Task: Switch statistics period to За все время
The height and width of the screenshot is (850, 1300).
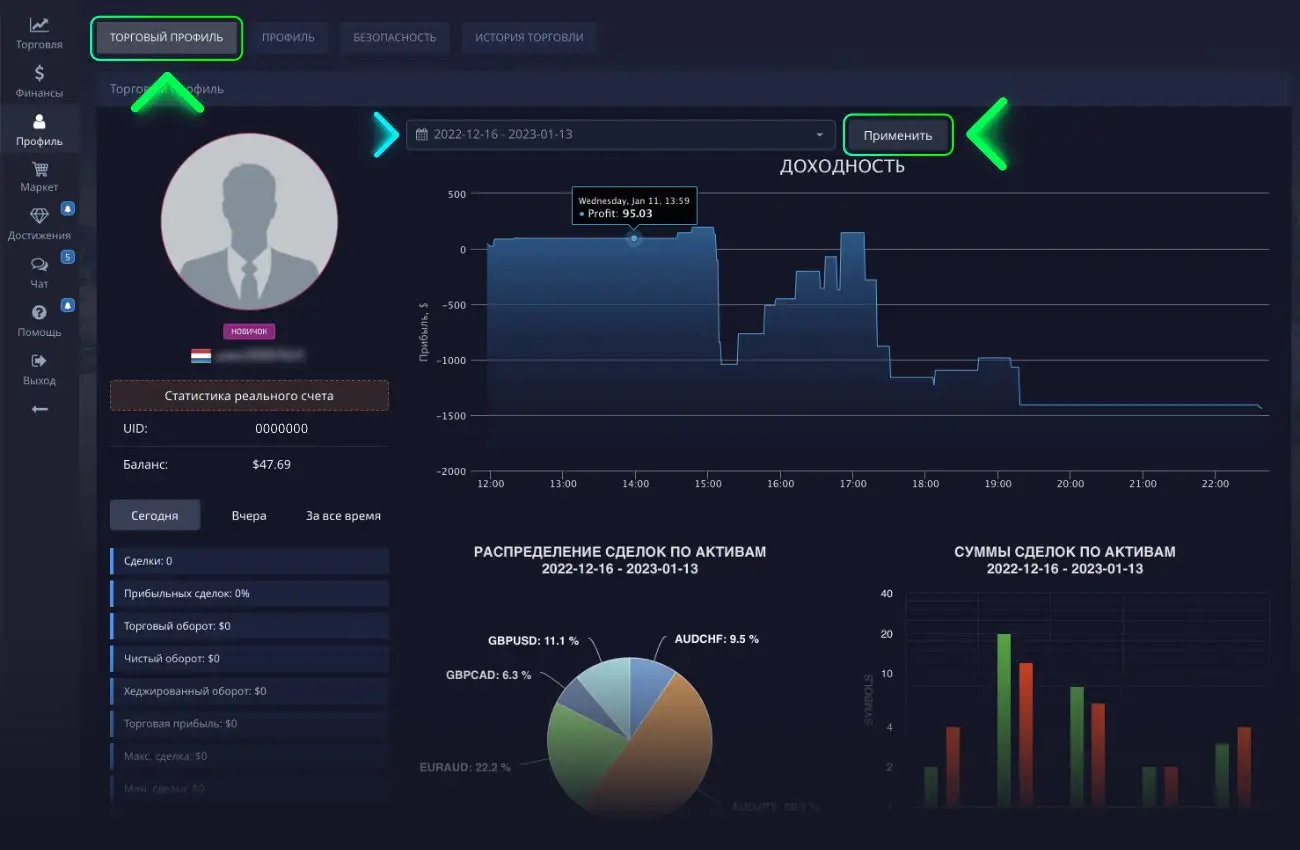Action: click(x=343, y=516)
